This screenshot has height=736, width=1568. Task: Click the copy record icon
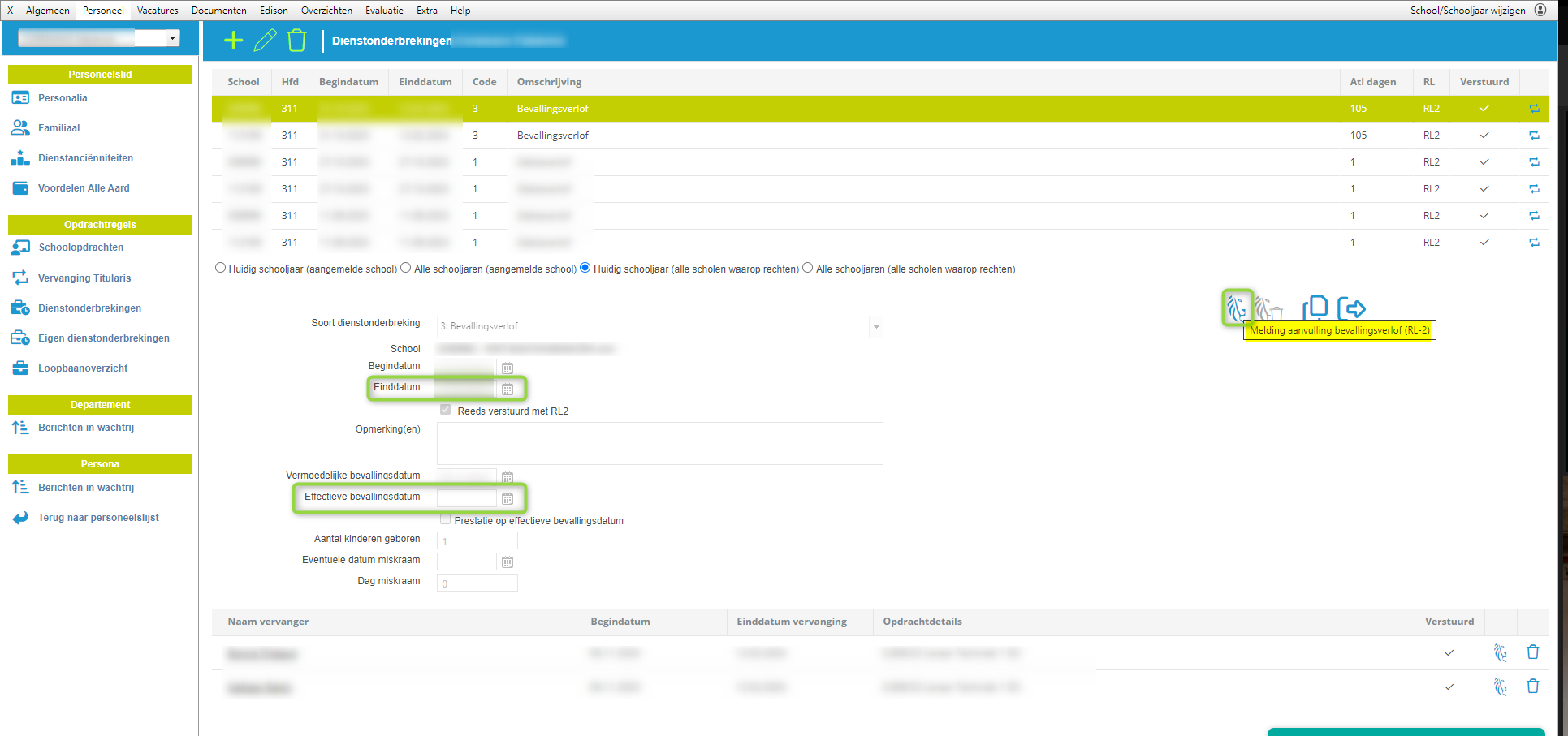(x=1315, y=308)
